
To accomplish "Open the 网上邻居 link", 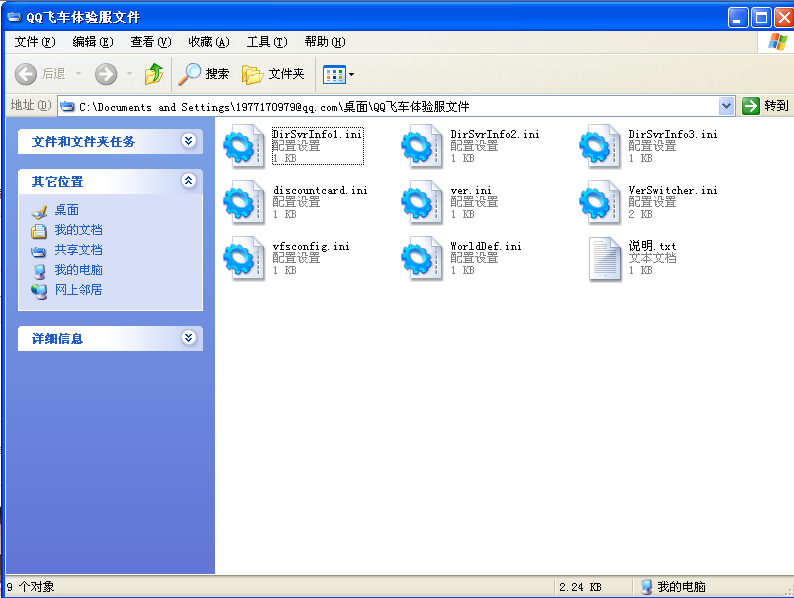I will pyautogui.click(x=78, y=290).
